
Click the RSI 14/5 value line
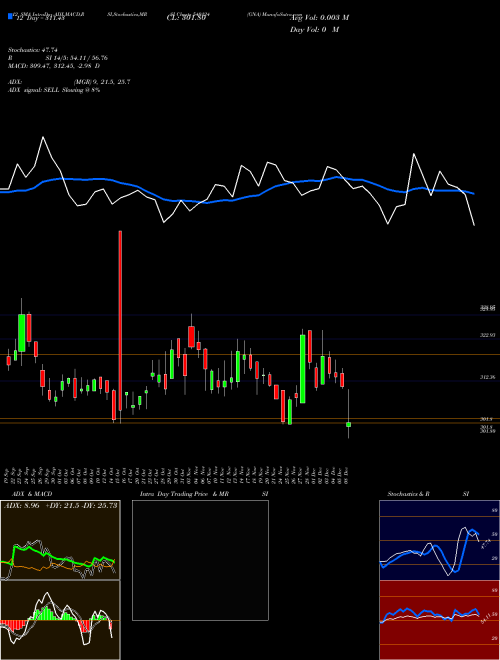point(58,58)
